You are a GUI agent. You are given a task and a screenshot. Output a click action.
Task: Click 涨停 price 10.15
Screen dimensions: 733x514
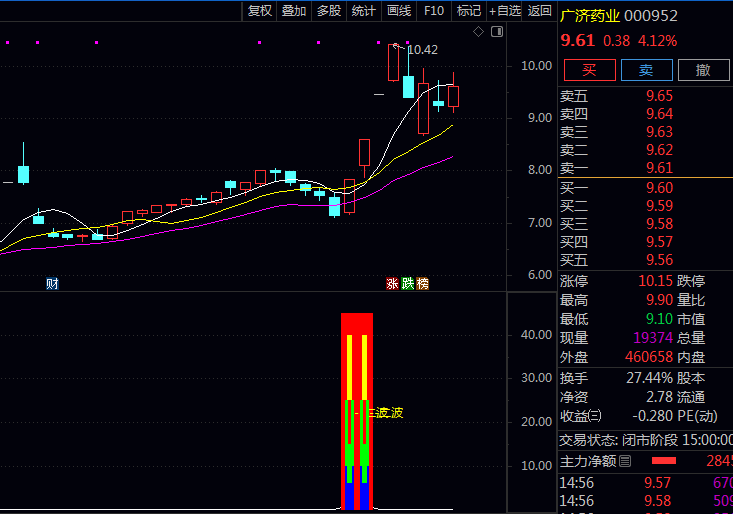[x=655, y=281]
